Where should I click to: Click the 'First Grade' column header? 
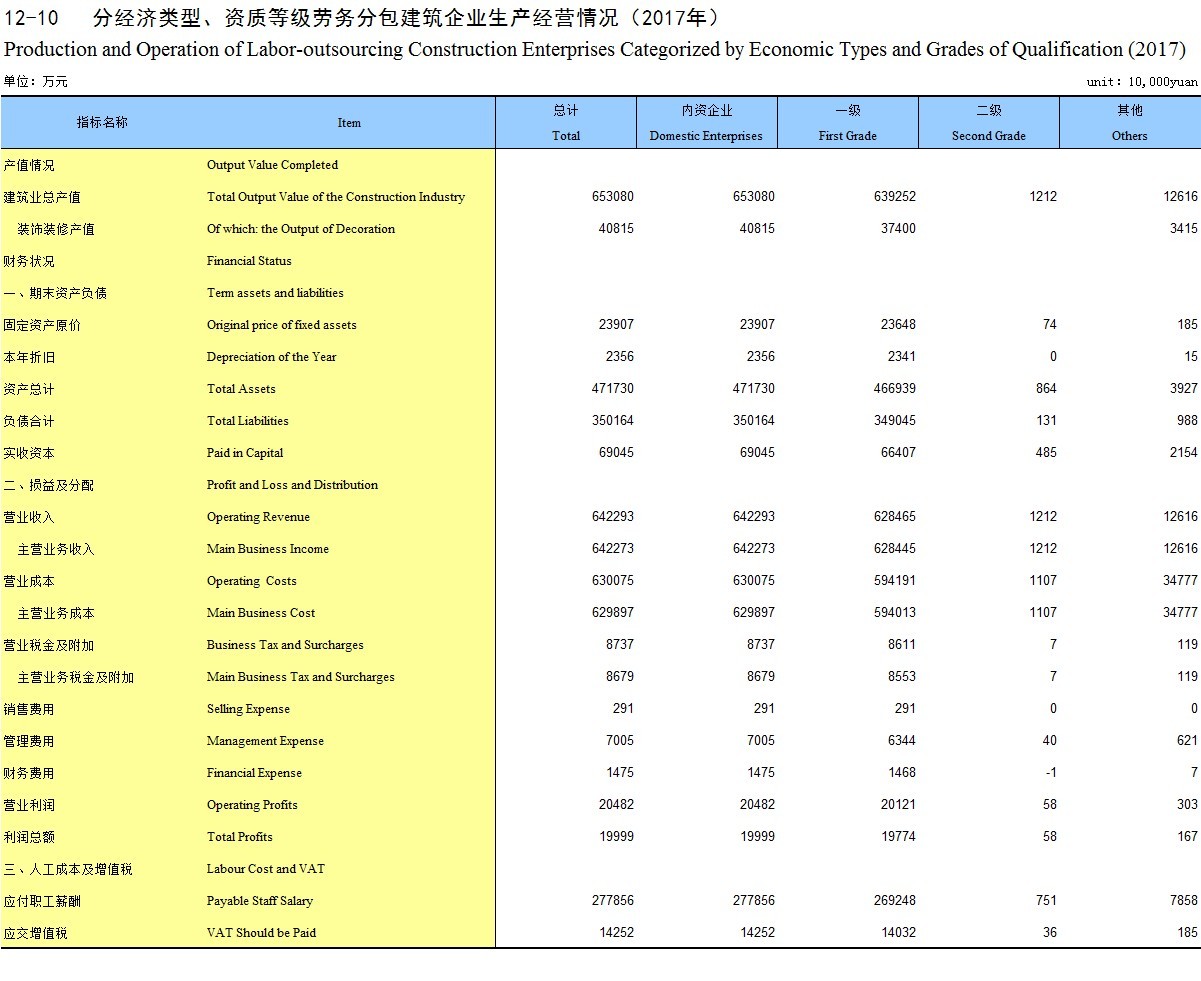[847, 123]
